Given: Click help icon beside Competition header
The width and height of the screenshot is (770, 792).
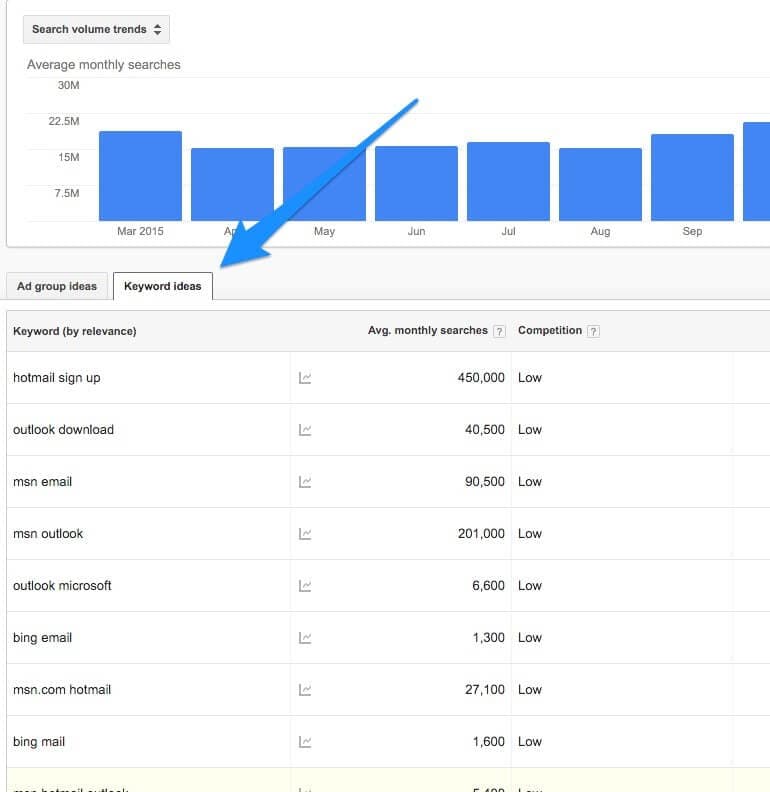Looking at the screenshot, I should tap(593, 331).
